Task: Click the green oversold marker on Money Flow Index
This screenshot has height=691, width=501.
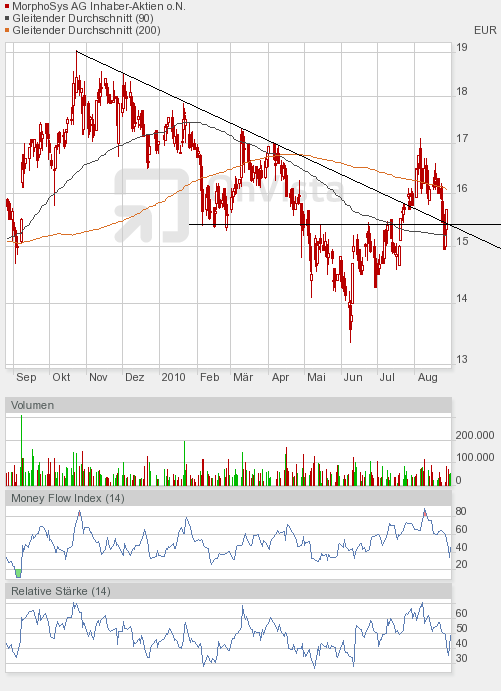Action: 18,573
